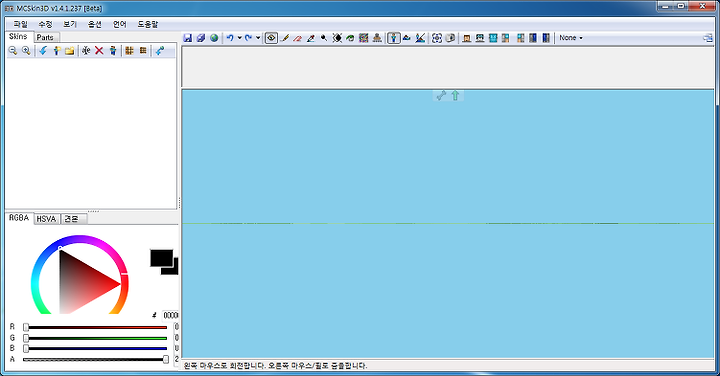Image resolution: width=720 pixels, height=376 pixels.
Task: Open the 보기 menu
Action: [70, 24]
